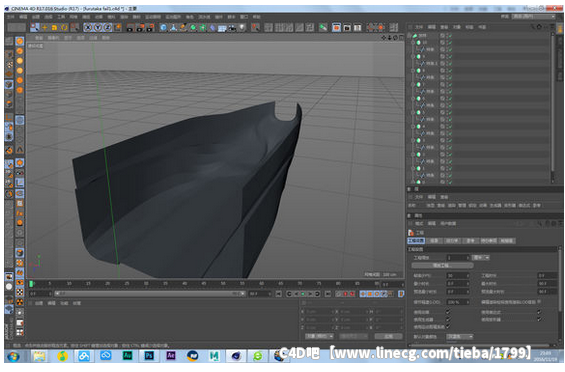
Task: Click the green Play forwards button
Action: point(303,294)
